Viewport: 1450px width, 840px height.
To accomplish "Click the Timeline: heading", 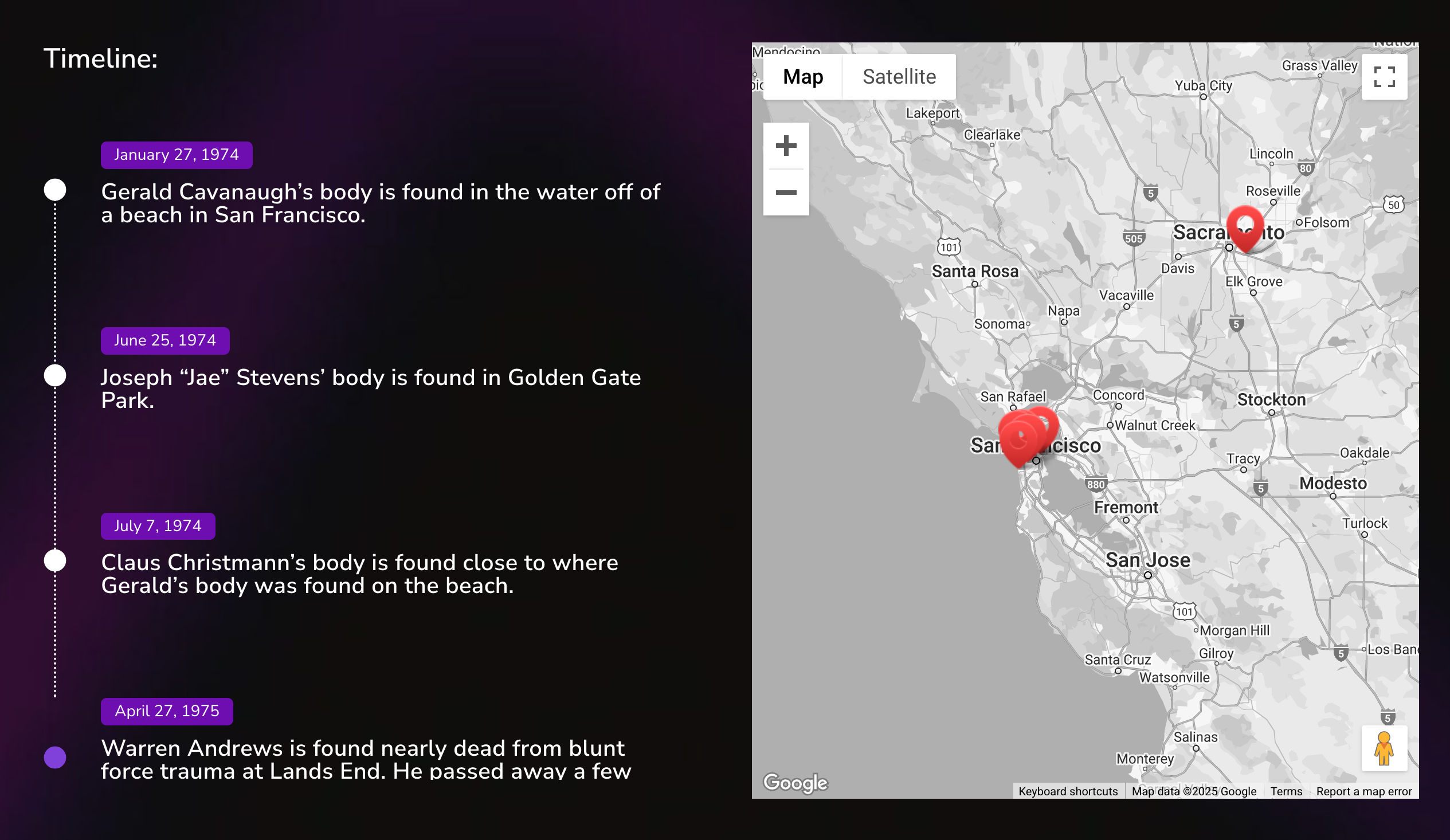I will (x=101, y=58).
